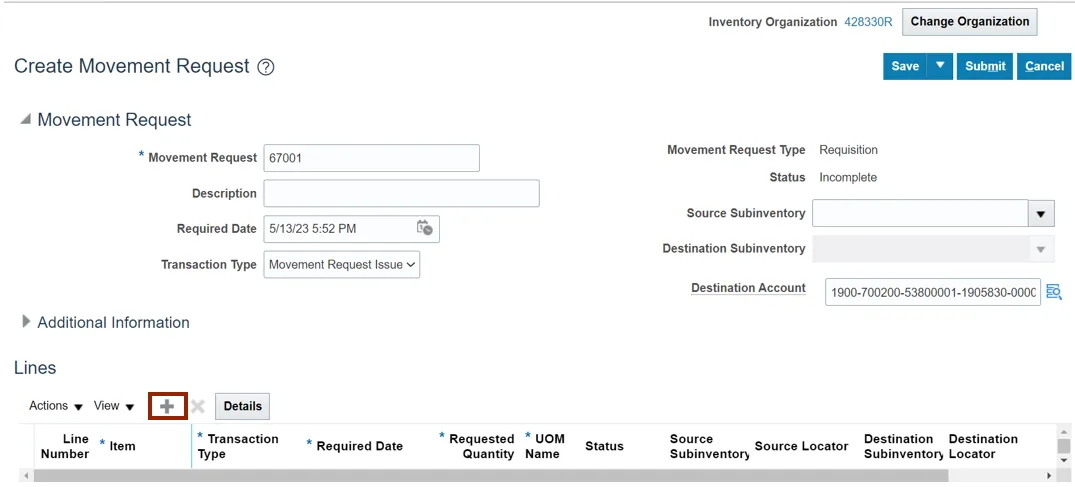Click the Change Organization button

point(969,22)
